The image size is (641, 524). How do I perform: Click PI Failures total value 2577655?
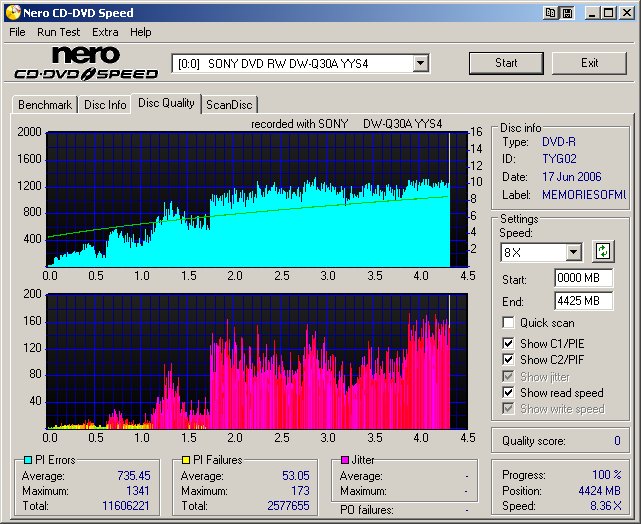coord(289,506)
